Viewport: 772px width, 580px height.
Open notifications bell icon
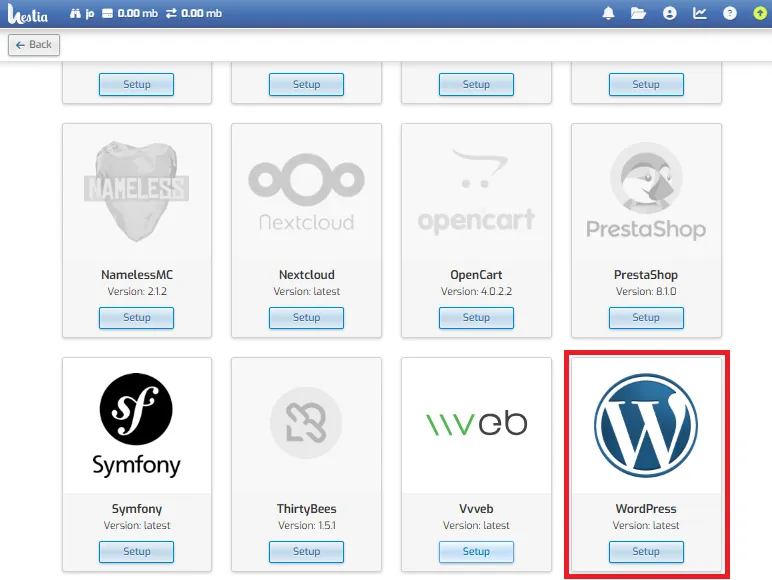[x=609, y=13]
